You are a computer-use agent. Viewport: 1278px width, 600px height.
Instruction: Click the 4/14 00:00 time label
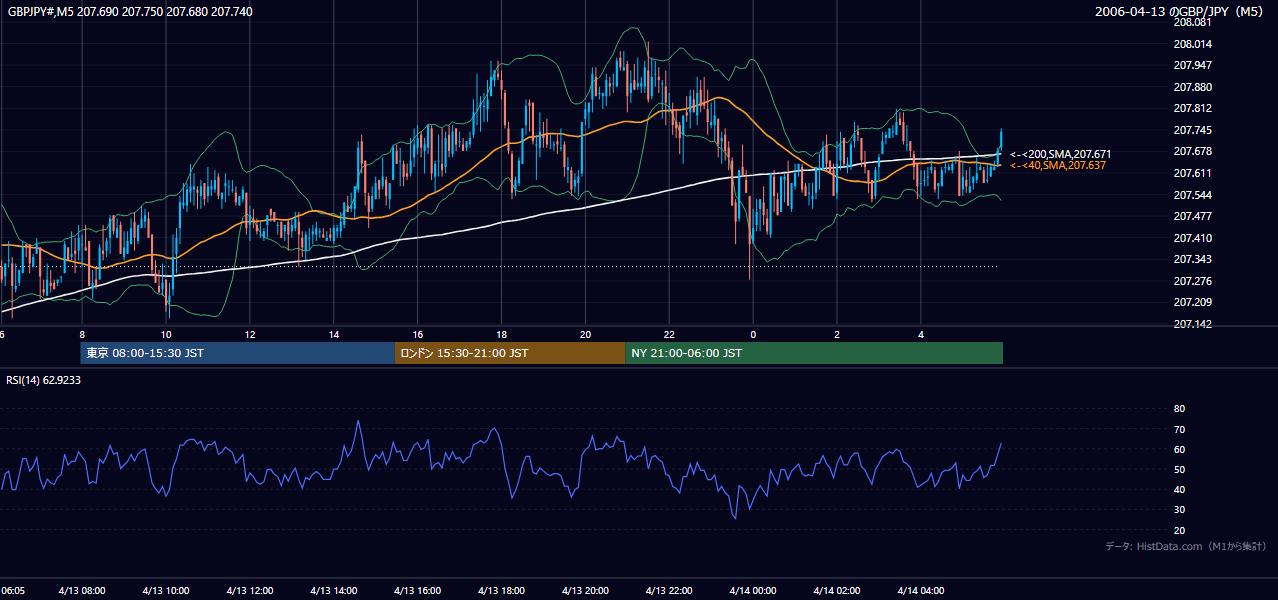(753, 590)
